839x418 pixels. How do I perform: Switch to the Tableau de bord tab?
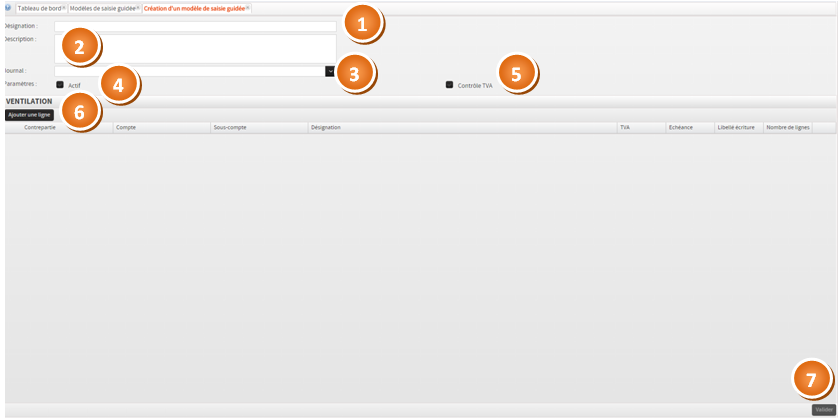click(39, 9)
